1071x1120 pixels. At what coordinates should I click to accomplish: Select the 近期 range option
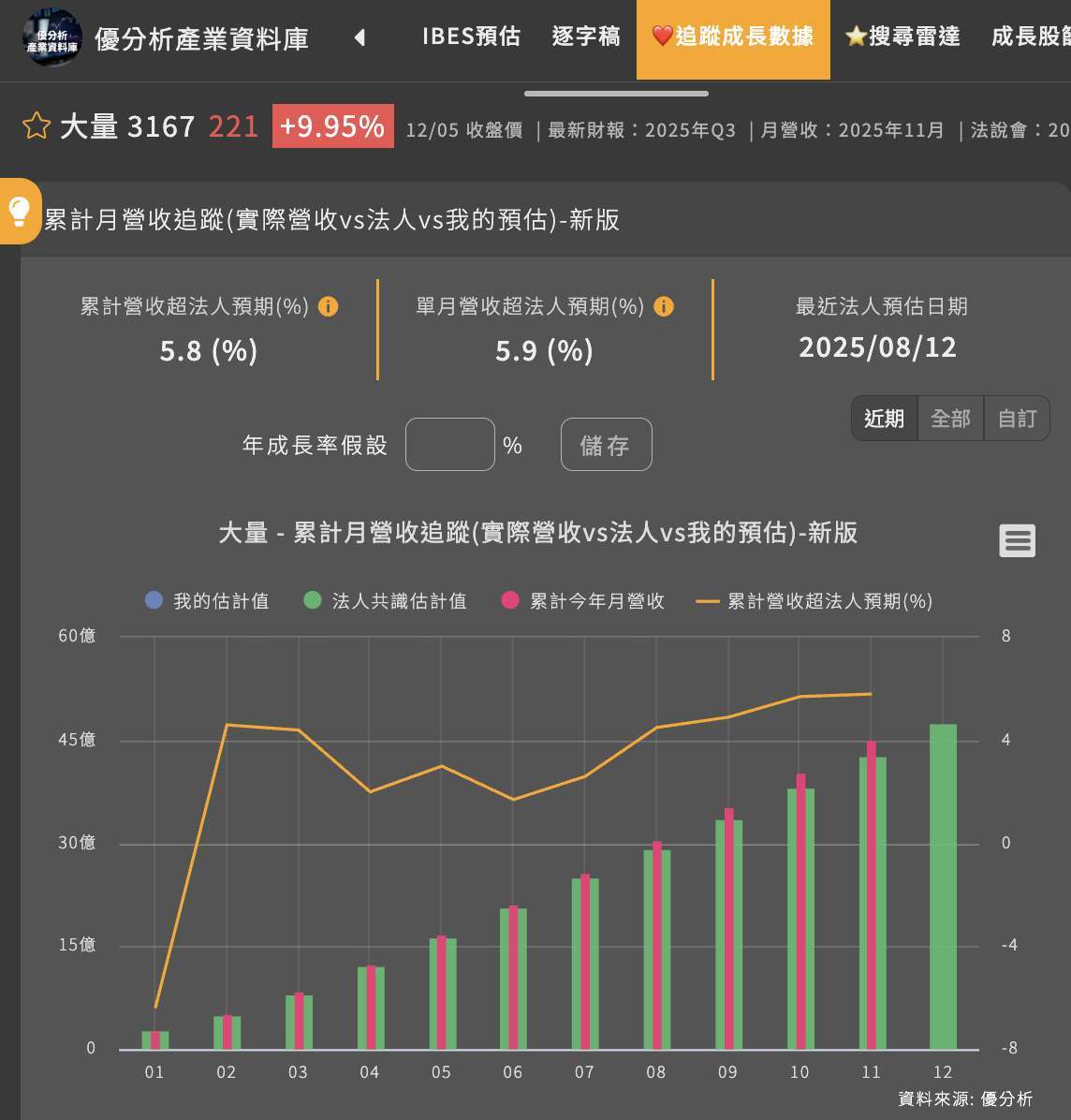pos(884,419)
